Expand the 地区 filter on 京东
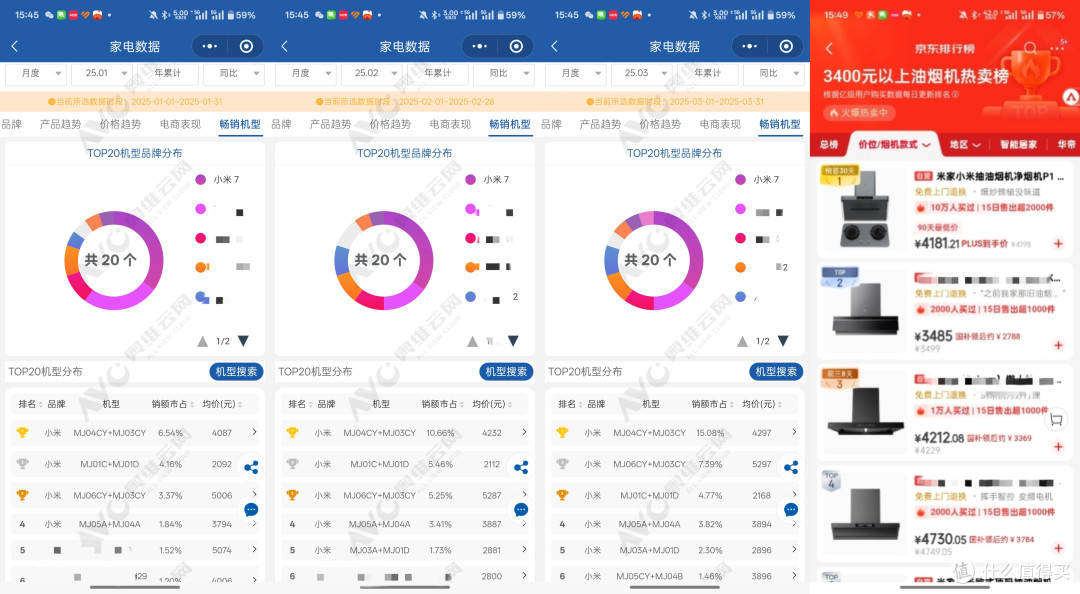Viewport: 1080px width, 594px height. click(x=965, y=144)
